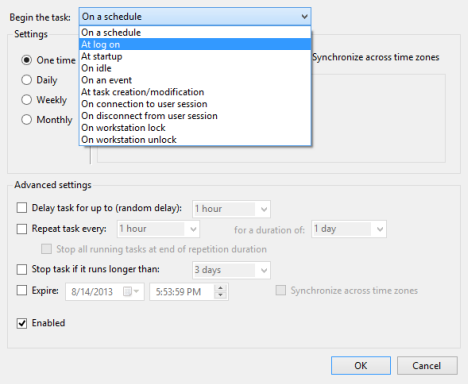Choose At startup trigger option
This screenshot has width=468, height=384.
coord(195,56)
